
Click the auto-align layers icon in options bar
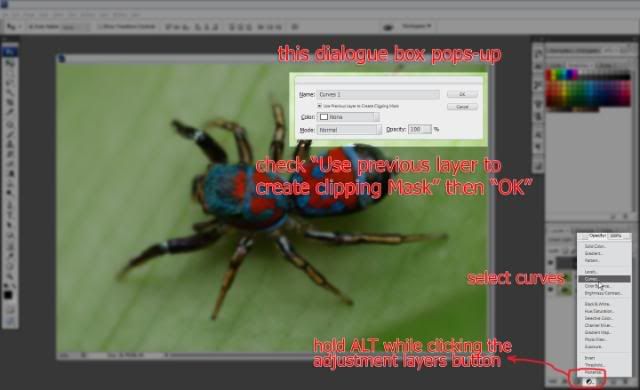[295, 27]
